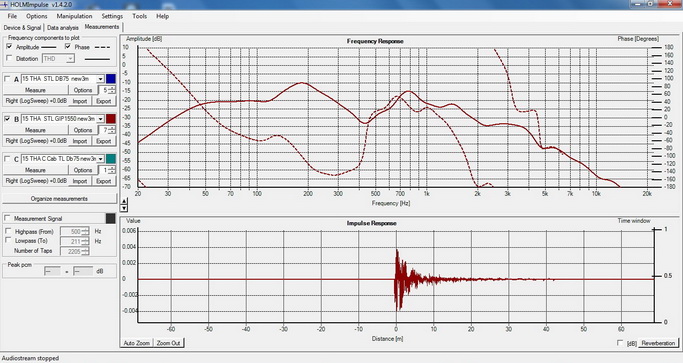Click the HOLMImpulse title bar app icon

(x=5, y=4)
